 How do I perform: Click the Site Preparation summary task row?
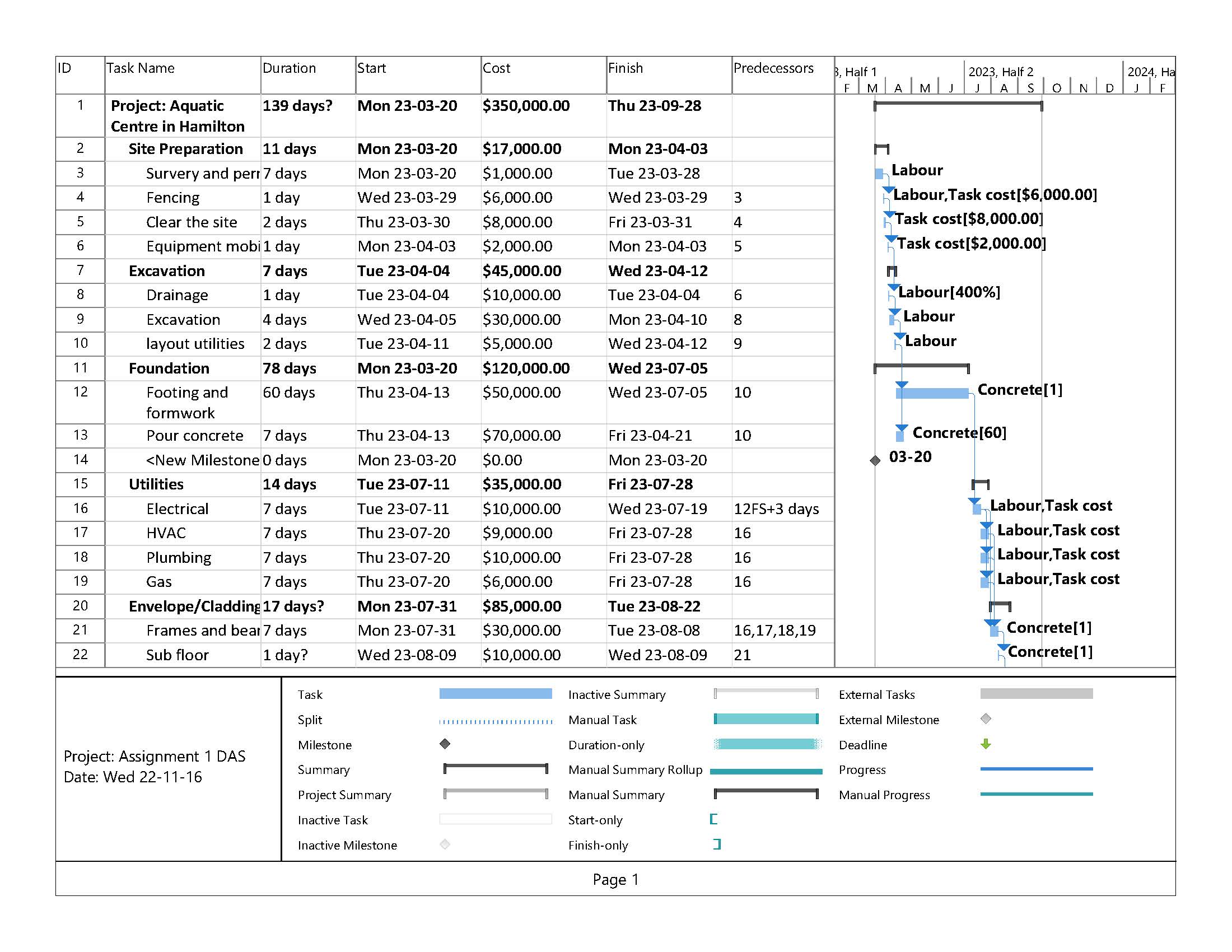(x=185, y=149)
